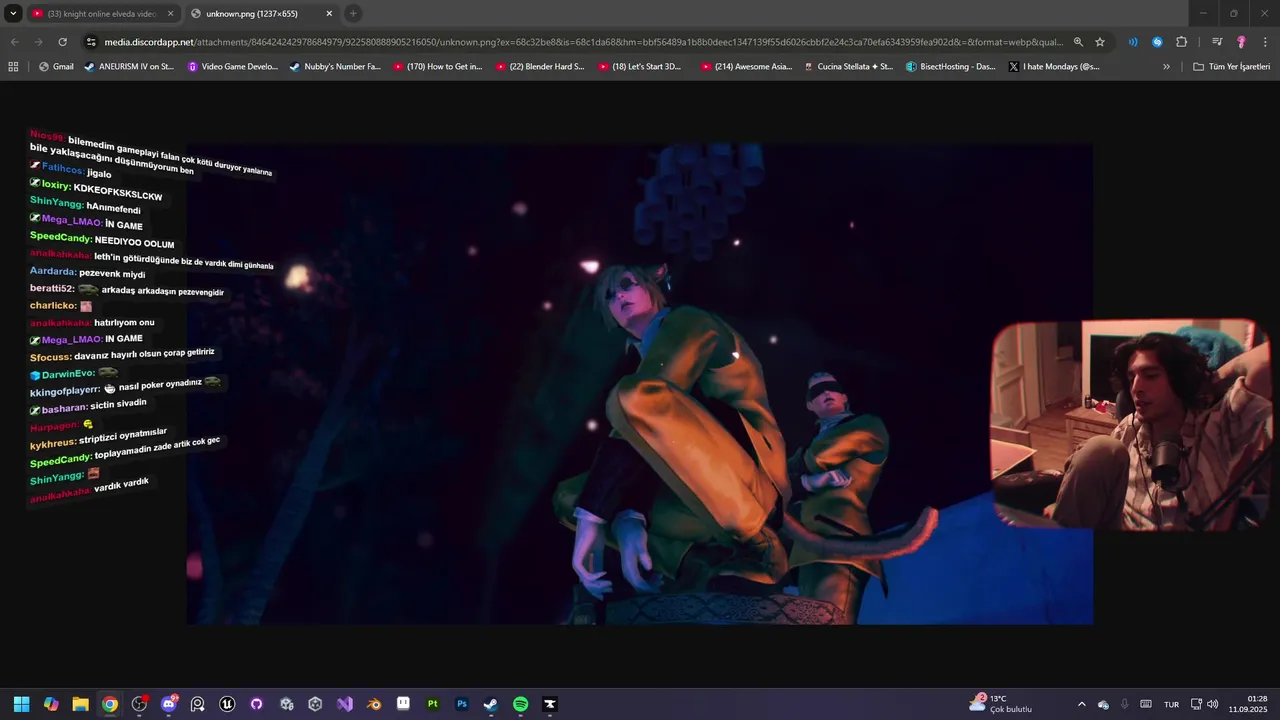Open the TUR keyboard language switcher

(1171, 704)
